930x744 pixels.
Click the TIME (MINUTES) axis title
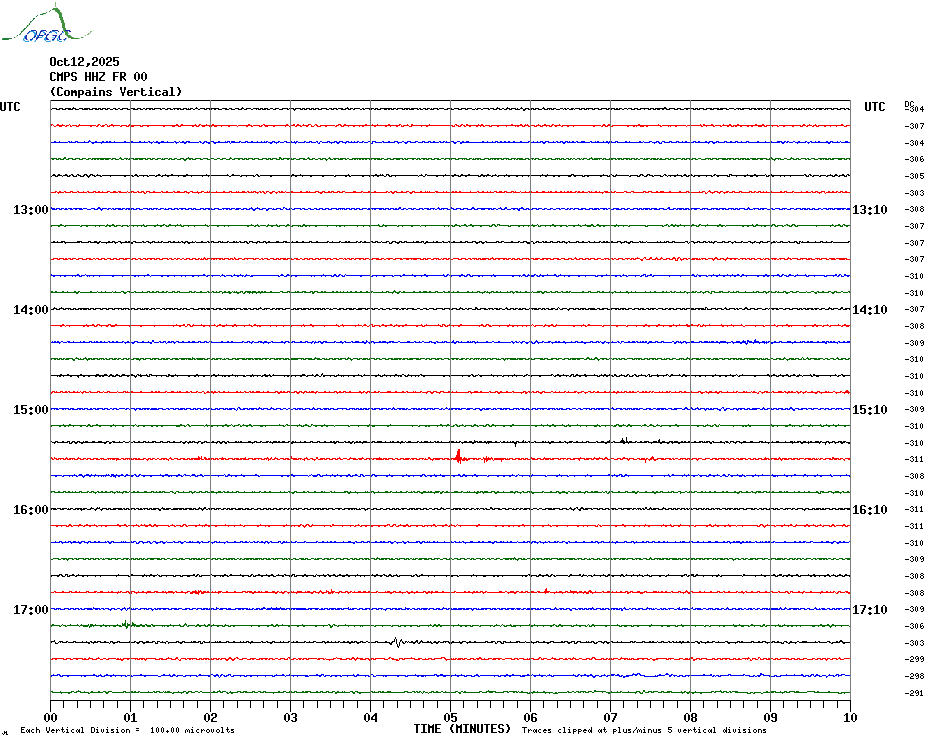pyautogui.click(x=462, y=729)
